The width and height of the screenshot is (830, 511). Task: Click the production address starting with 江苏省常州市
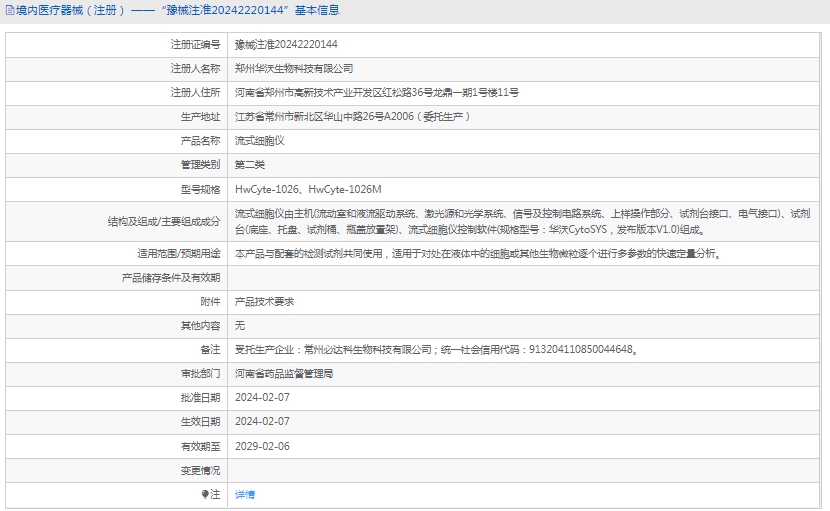(352, 117)
